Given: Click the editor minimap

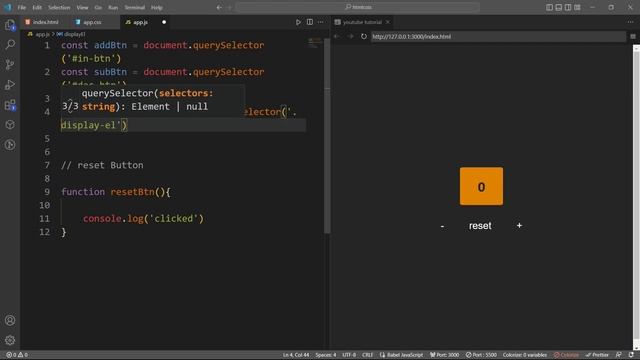Looking at the screenshot, I should (315, 43).
